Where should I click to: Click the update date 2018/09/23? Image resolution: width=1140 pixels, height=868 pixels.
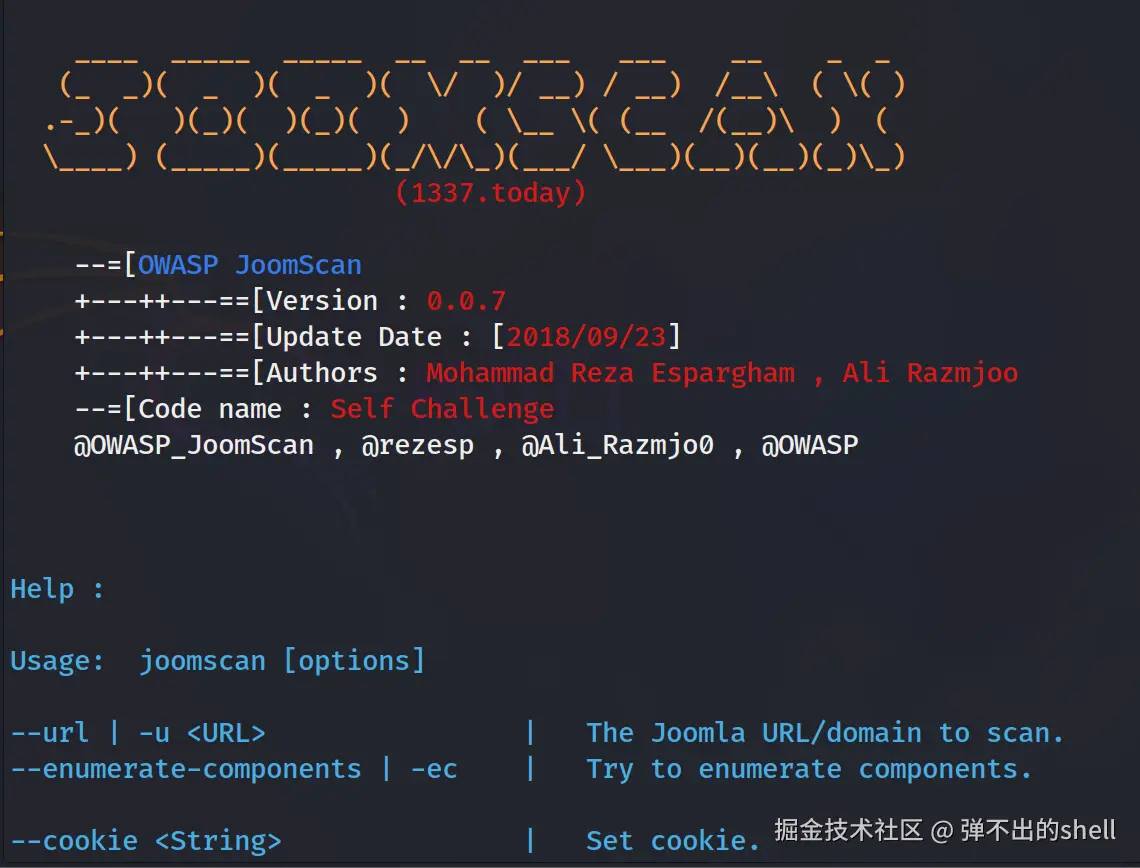click(586, 337)
